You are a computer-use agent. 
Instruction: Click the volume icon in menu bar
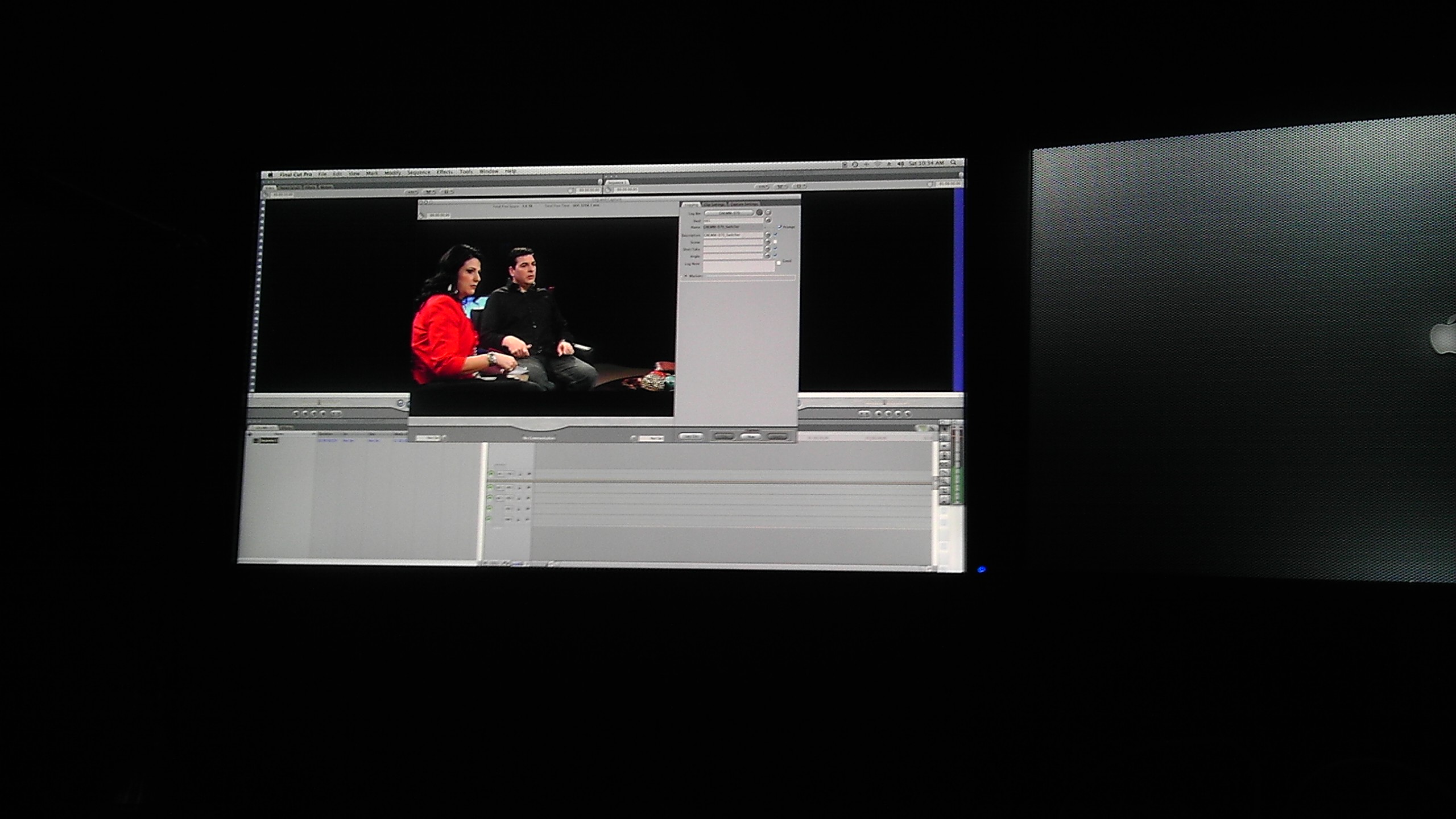pos(901,164)
